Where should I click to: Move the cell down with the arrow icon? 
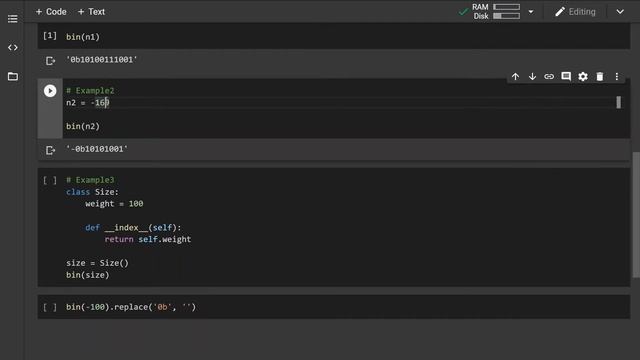coord(532,76)
